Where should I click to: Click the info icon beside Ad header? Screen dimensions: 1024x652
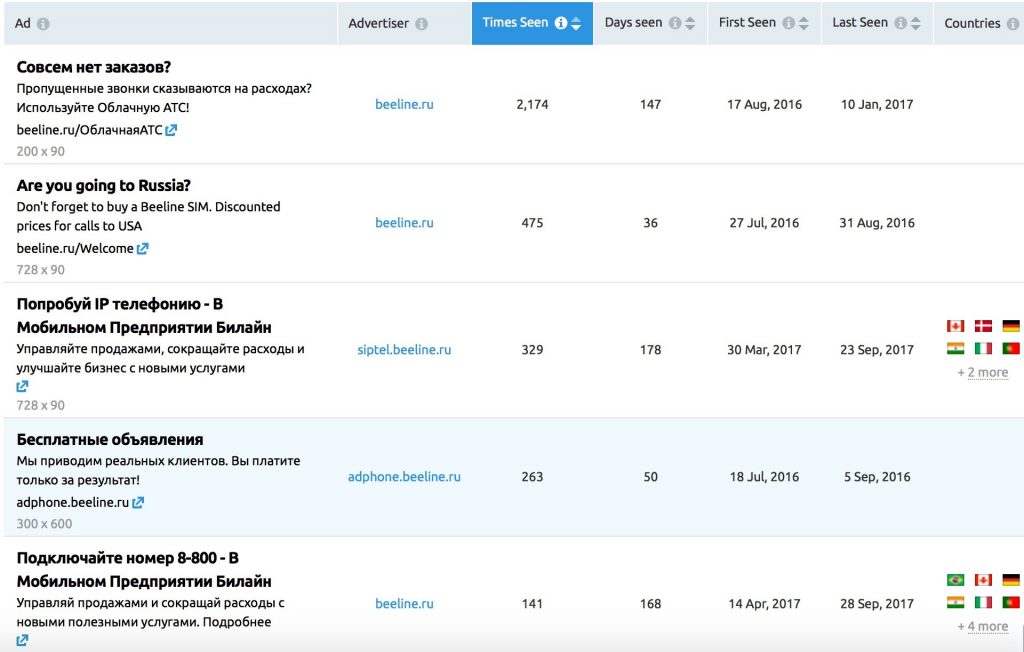coord(43,24)
